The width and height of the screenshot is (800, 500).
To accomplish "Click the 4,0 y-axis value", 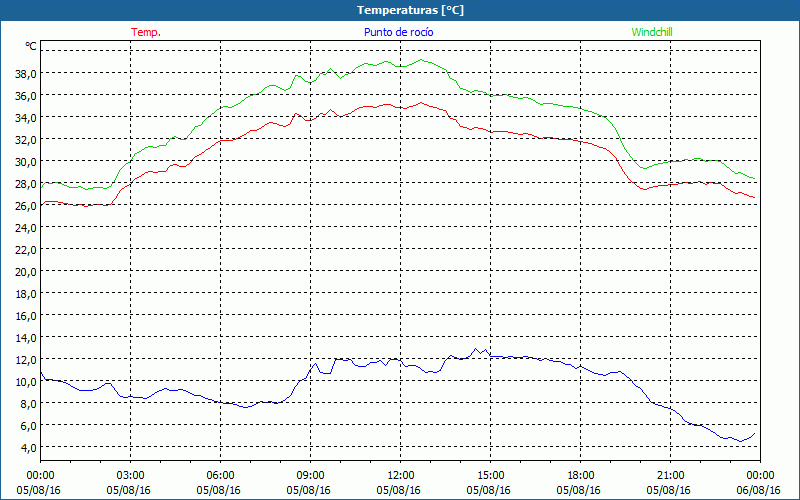I will (x=29, y=447).
